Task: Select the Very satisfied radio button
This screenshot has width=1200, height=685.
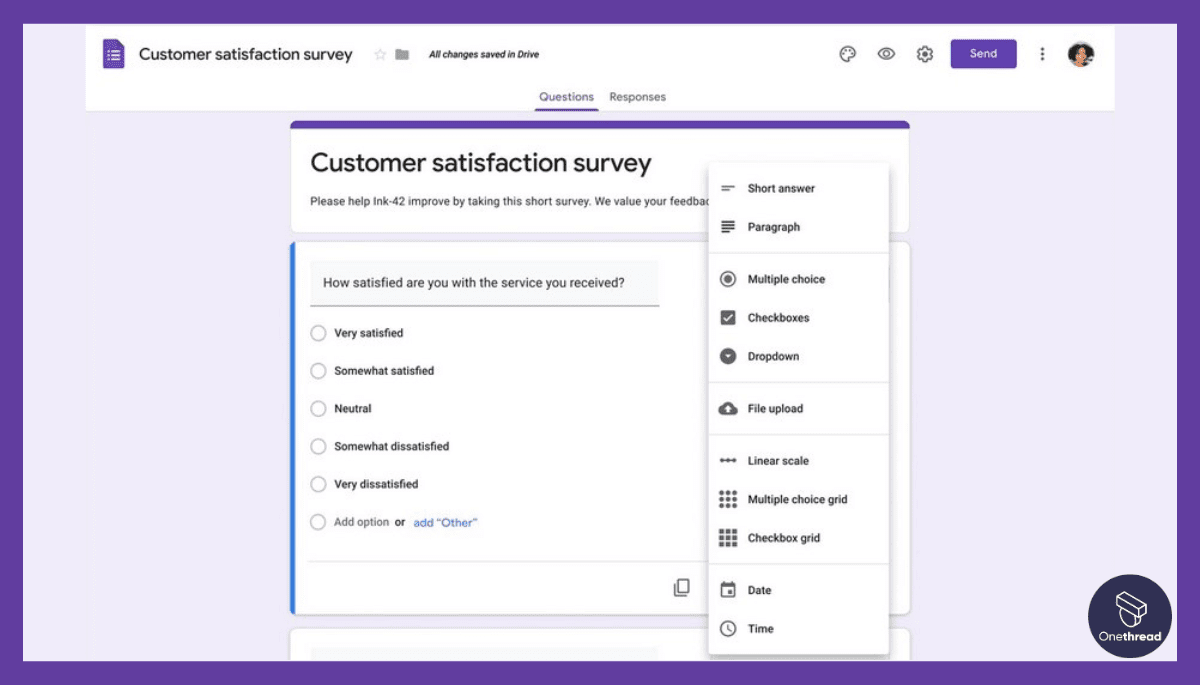Action: pyautogui.click(x=318, y=333)
